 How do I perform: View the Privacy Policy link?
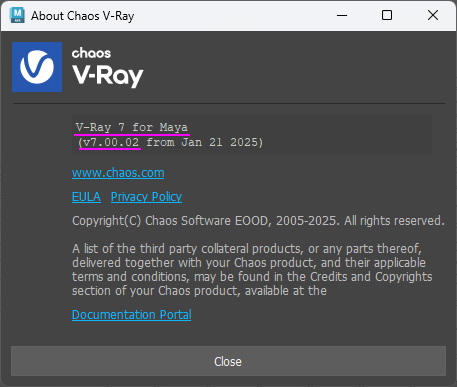146,197
